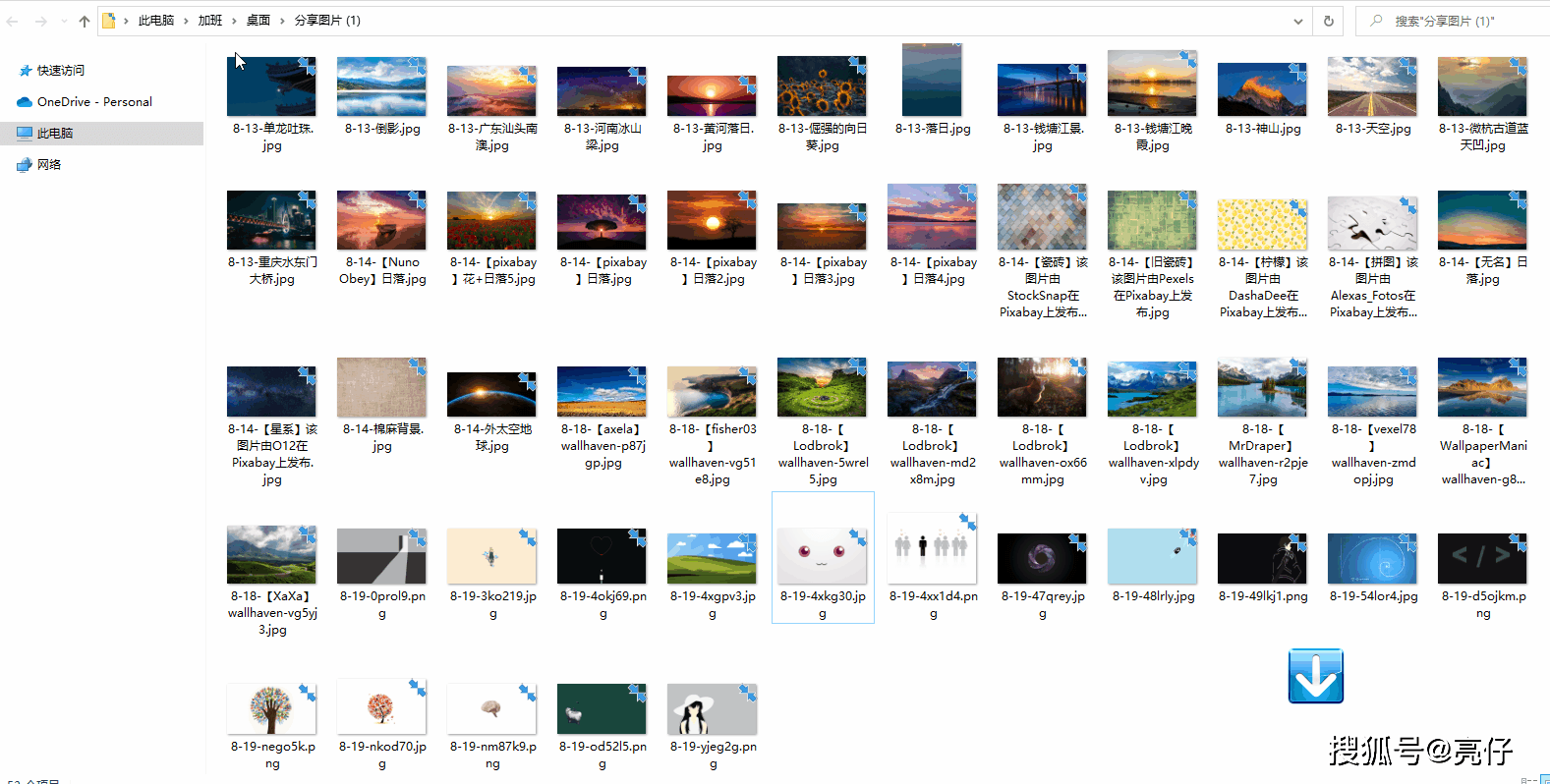Screen dimensions: 1550x784
Task: Refresh the current folder view
Action: (1329, 21)
